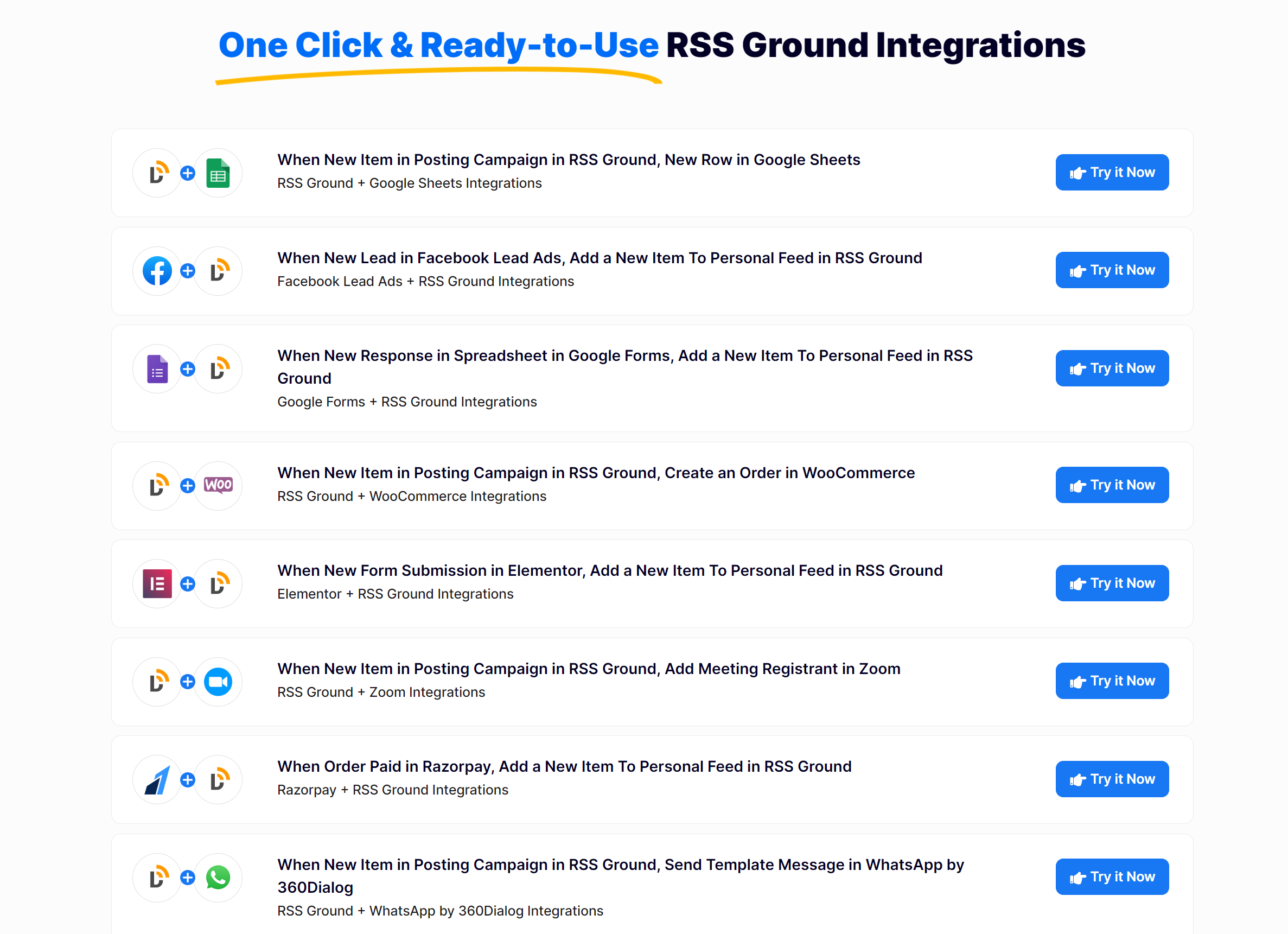Click the Elementor icon

point(157,583)
